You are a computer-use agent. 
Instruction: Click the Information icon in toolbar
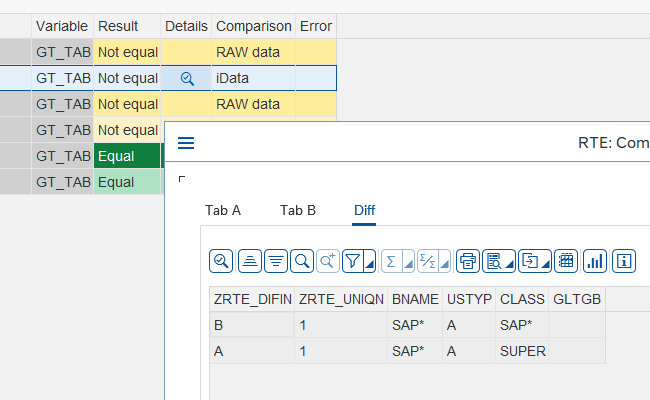(x=624, y=261)
